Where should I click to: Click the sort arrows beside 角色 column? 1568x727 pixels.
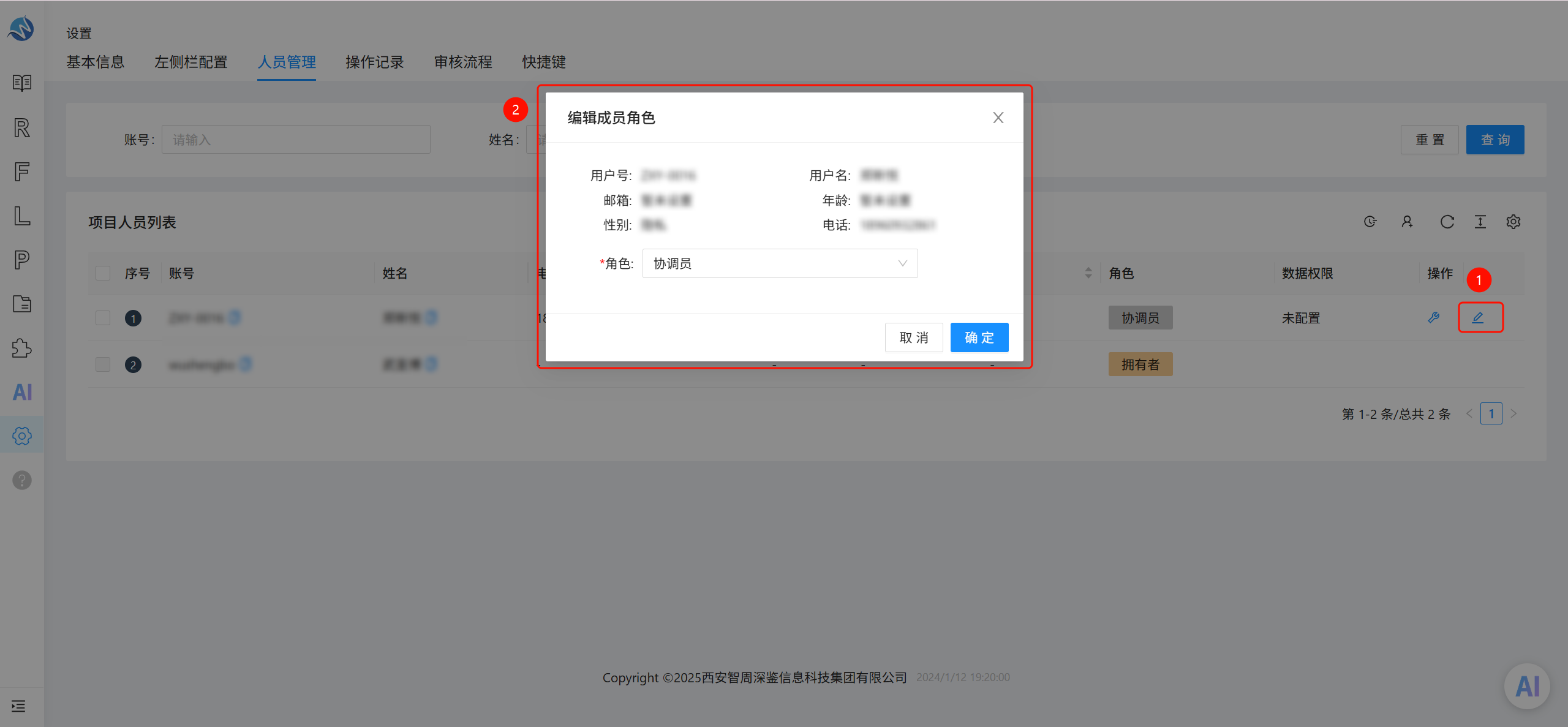tap(1088, 273)
